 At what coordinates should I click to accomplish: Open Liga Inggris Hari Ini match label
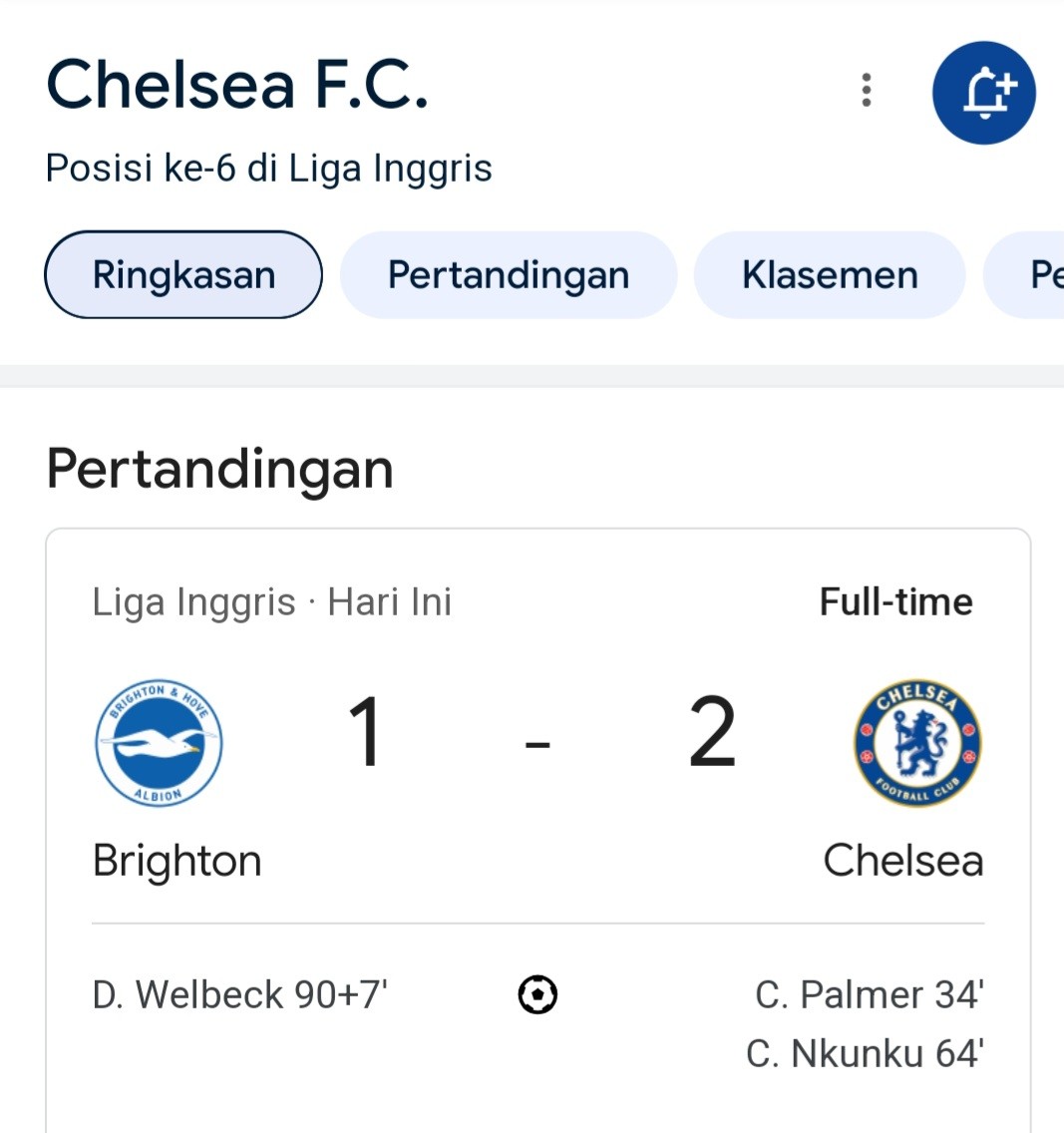pyautogui.click(x=271, y=602)
